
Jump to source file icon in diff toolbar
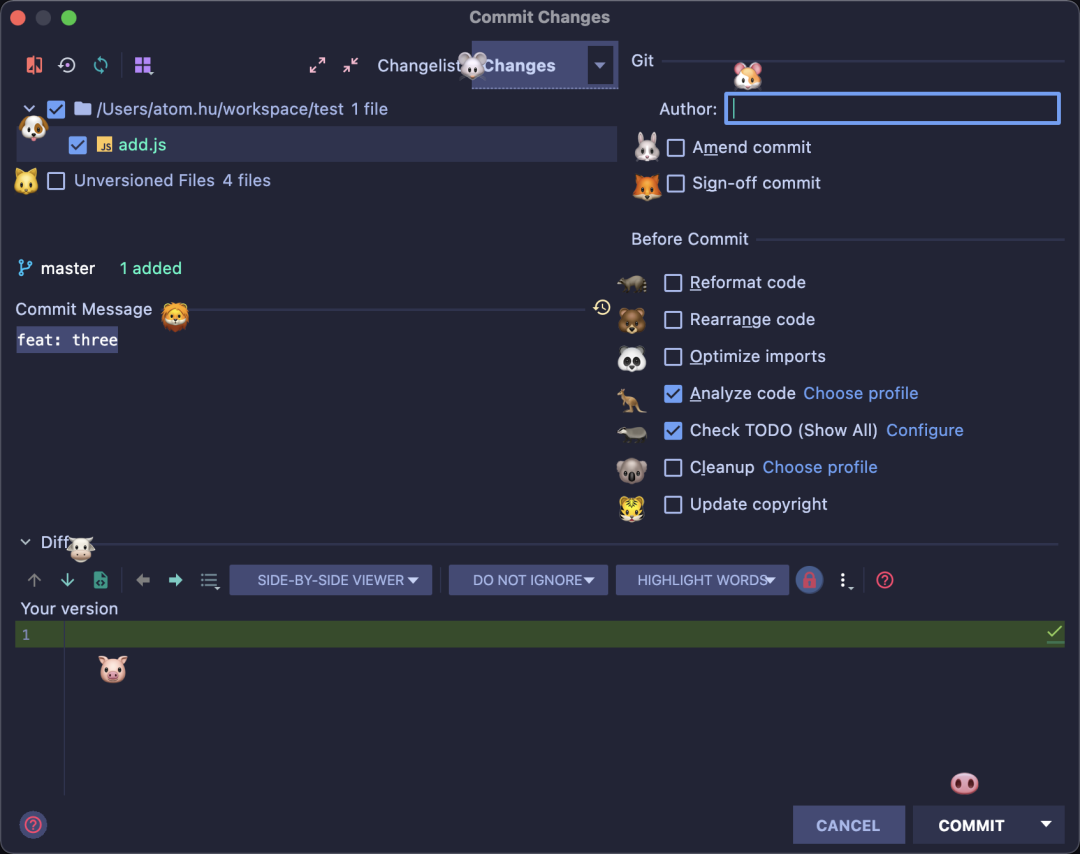click(101, 580)
